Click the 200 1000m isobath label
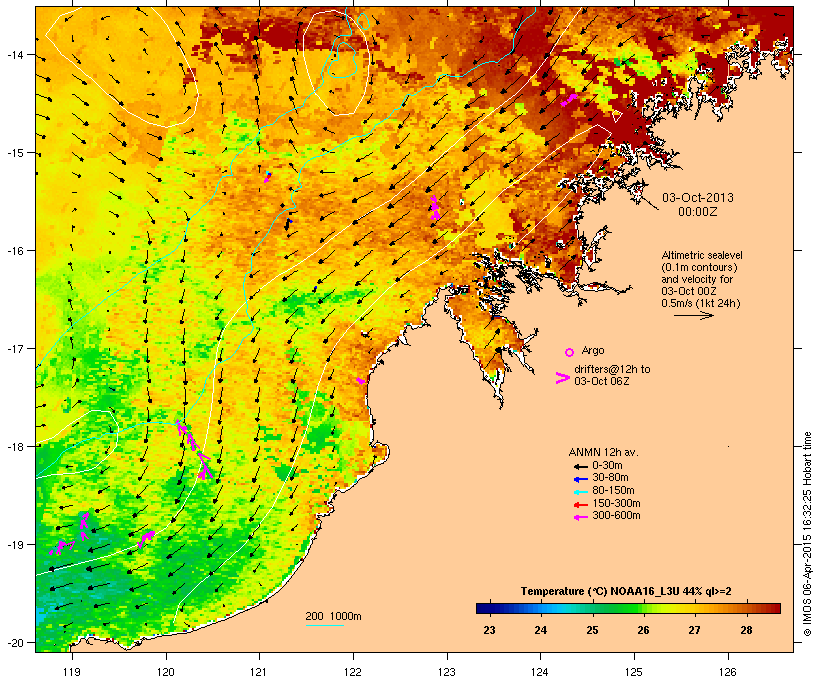The image size is (820, 680). click(x=333, y=616)
